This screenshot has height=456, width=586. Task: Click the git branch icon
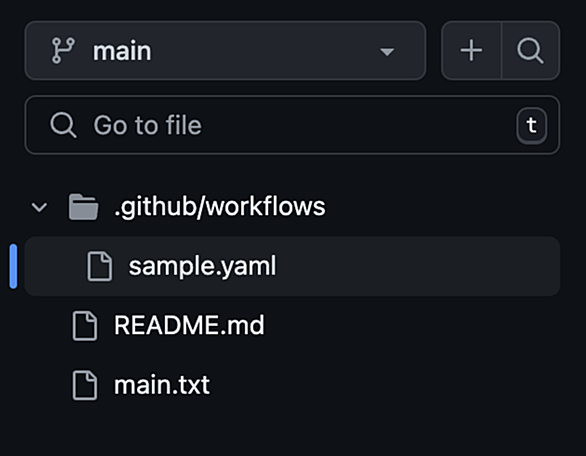click(63, 50)
